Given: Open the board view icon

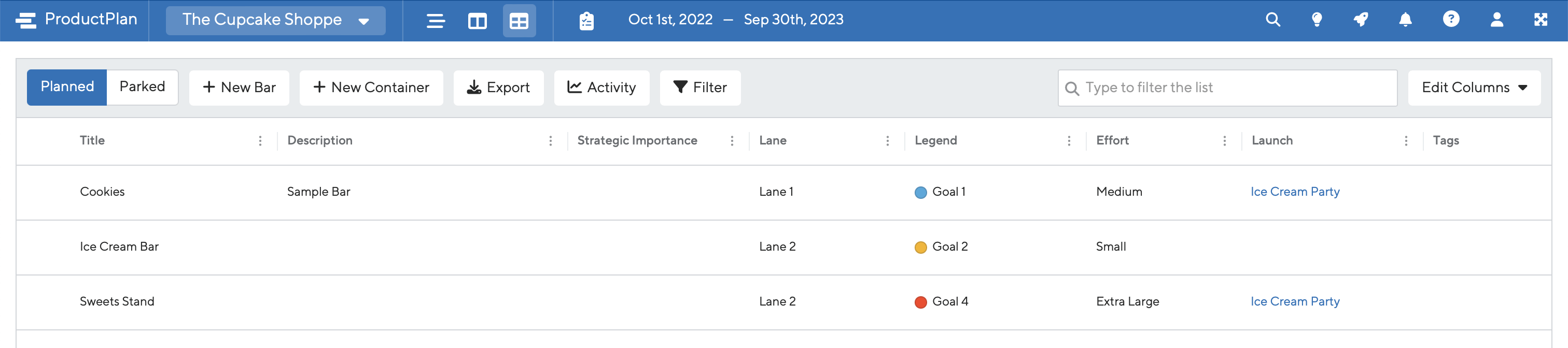Looking at the screenshot, I should (477, 21).
